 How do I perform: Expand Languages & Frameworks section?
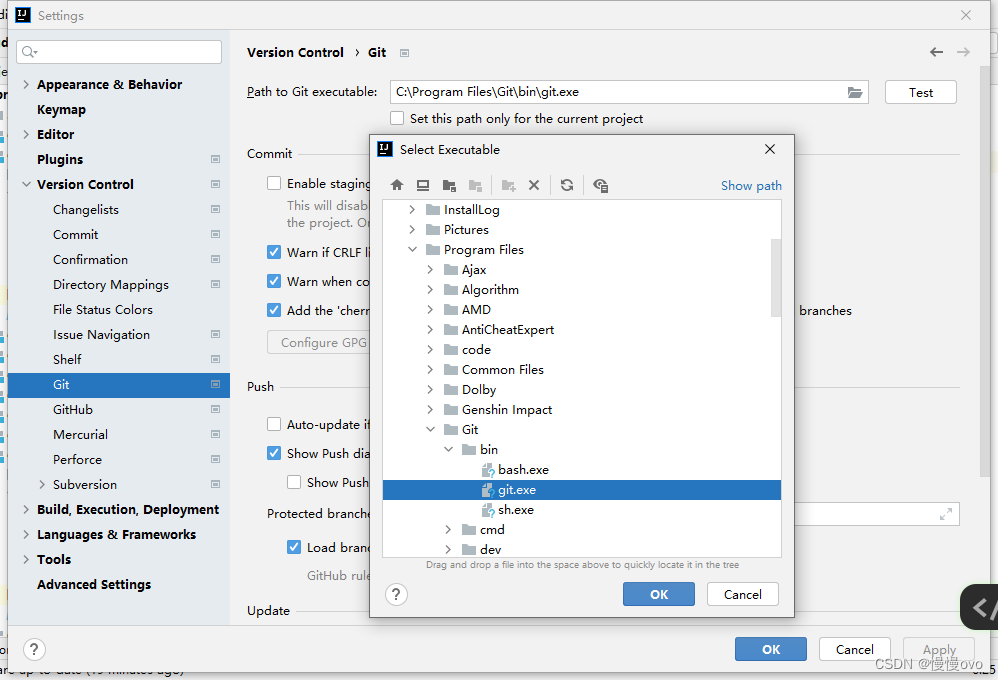click(26, 534)
